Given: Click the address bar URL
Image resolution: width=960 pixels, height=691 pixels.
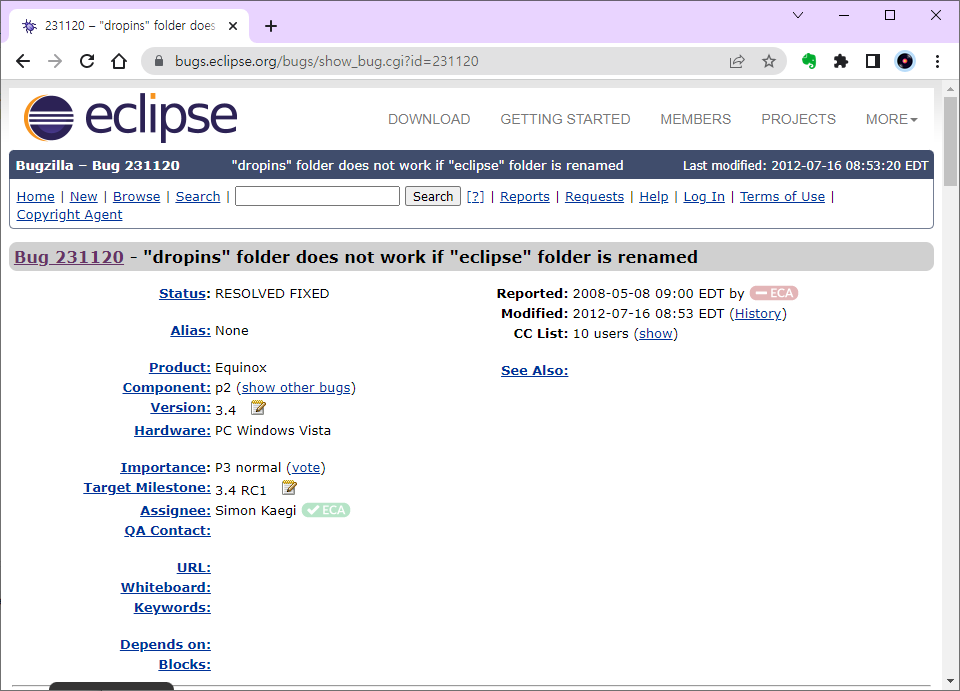Looking at the screenshot, I should [x=326, y=61].
